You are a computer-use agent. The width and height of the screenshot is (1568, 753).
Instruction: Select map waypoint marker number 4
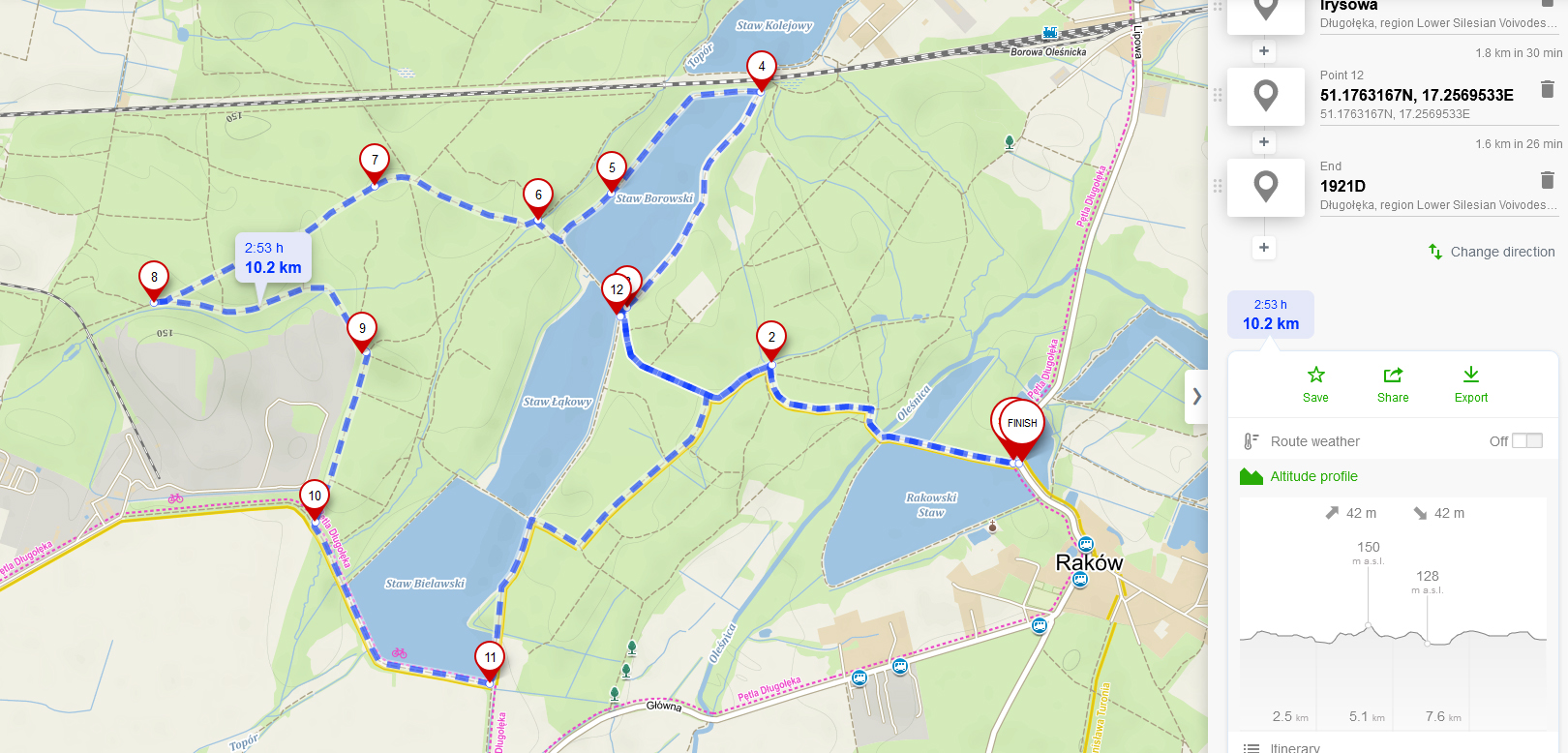[x=762, y=70]
